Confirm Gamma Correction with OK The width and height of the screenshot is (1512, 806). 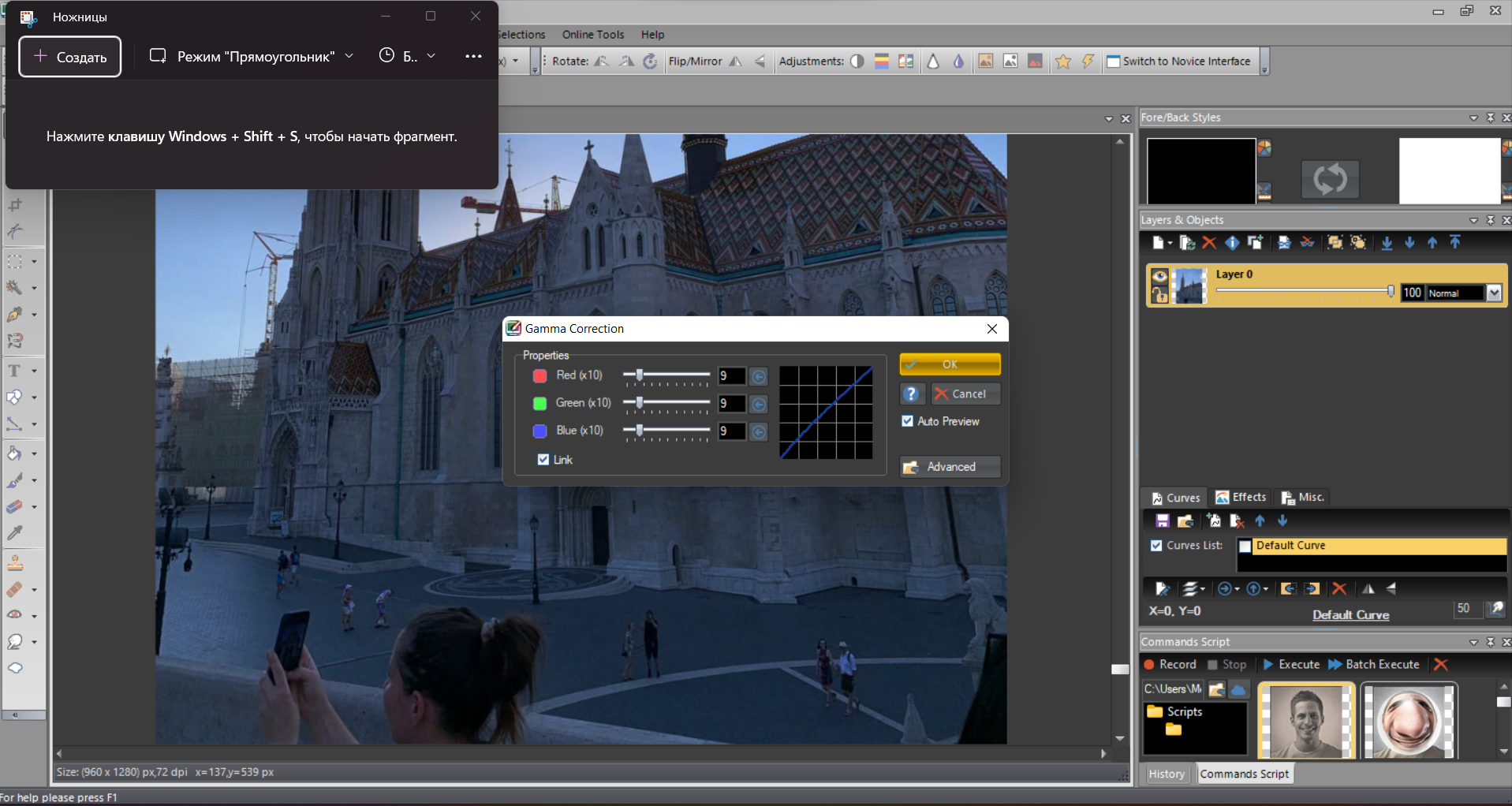[x=950, y=364]
